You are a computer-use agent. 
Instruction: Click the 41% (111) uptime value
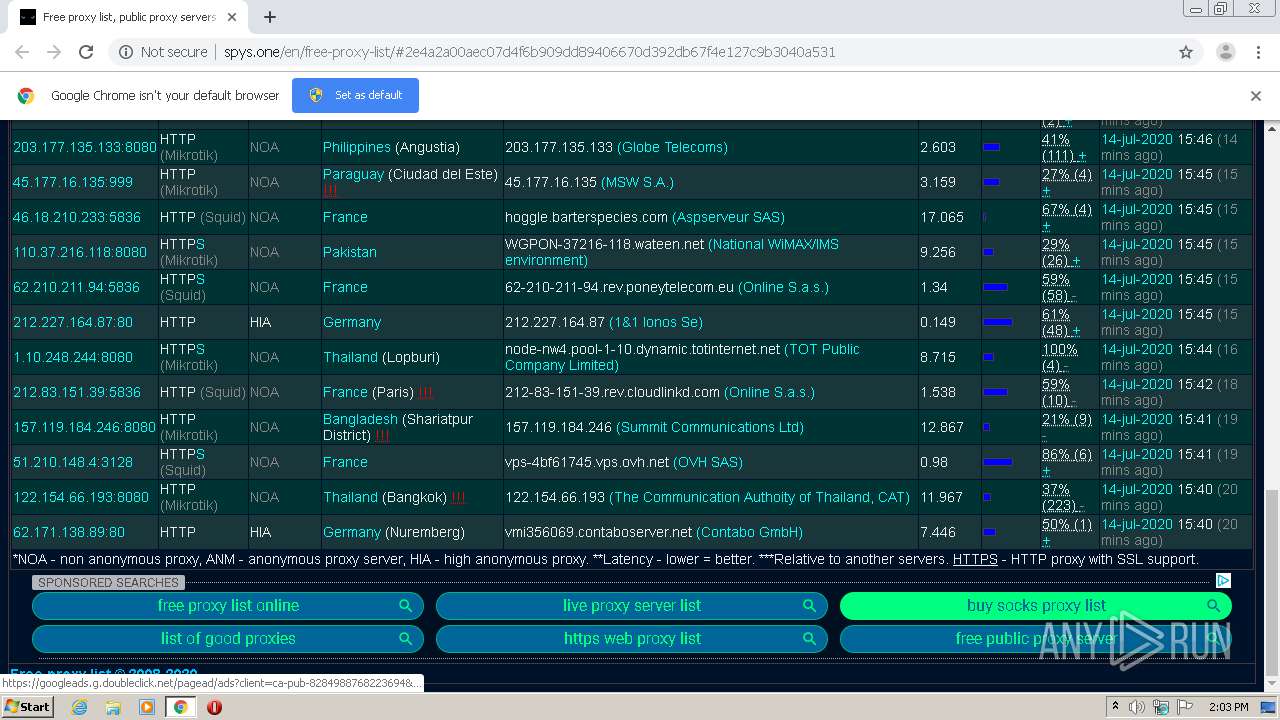pos(1064,147)
